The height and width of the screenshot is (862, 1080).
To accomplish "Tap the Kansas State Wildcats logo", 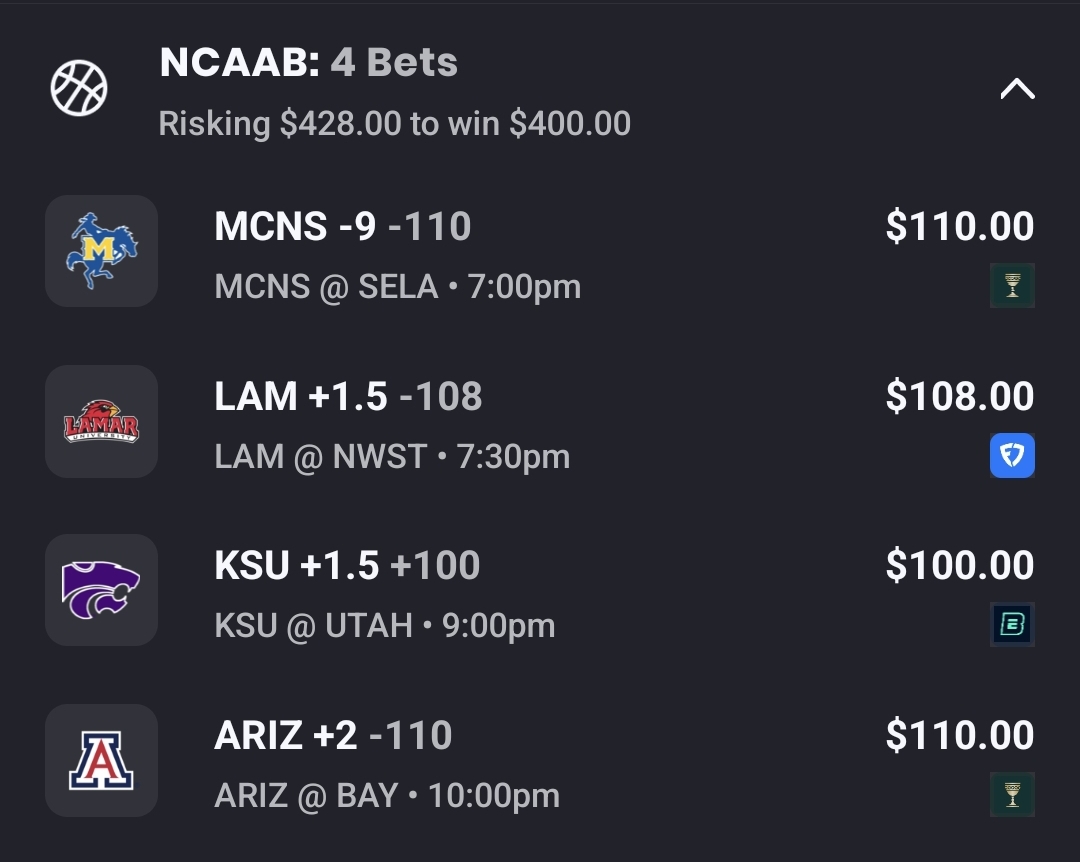I will [102, 590].
